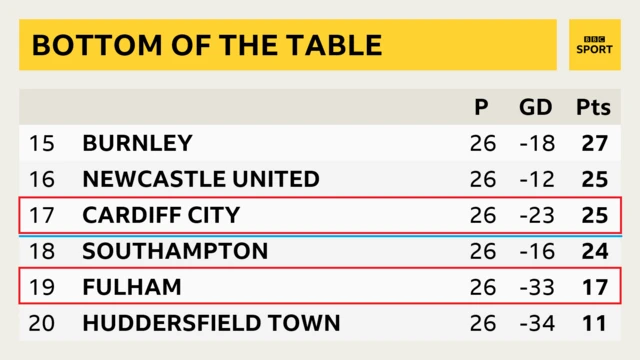Click the Bottom of the Table heading
The width and height of the screenshot is (640, 360).
[207, 45]
